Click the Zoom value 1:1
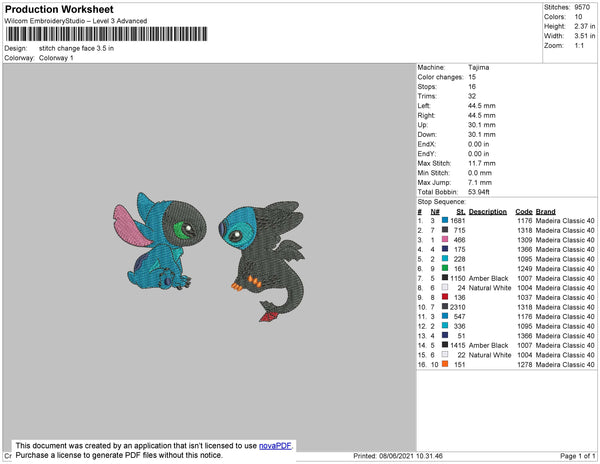 (579, 46)
